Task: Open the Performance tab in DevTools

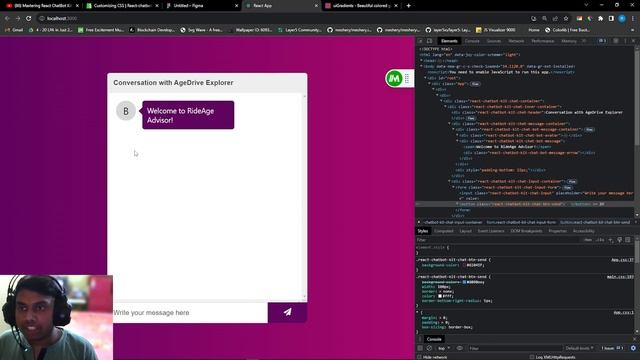Action: click(x=542, y=41)
